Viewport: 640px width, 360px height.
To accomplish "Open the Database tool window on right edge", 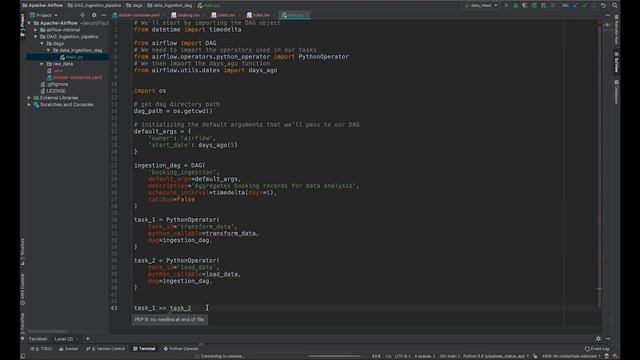I will coord(616,92).
